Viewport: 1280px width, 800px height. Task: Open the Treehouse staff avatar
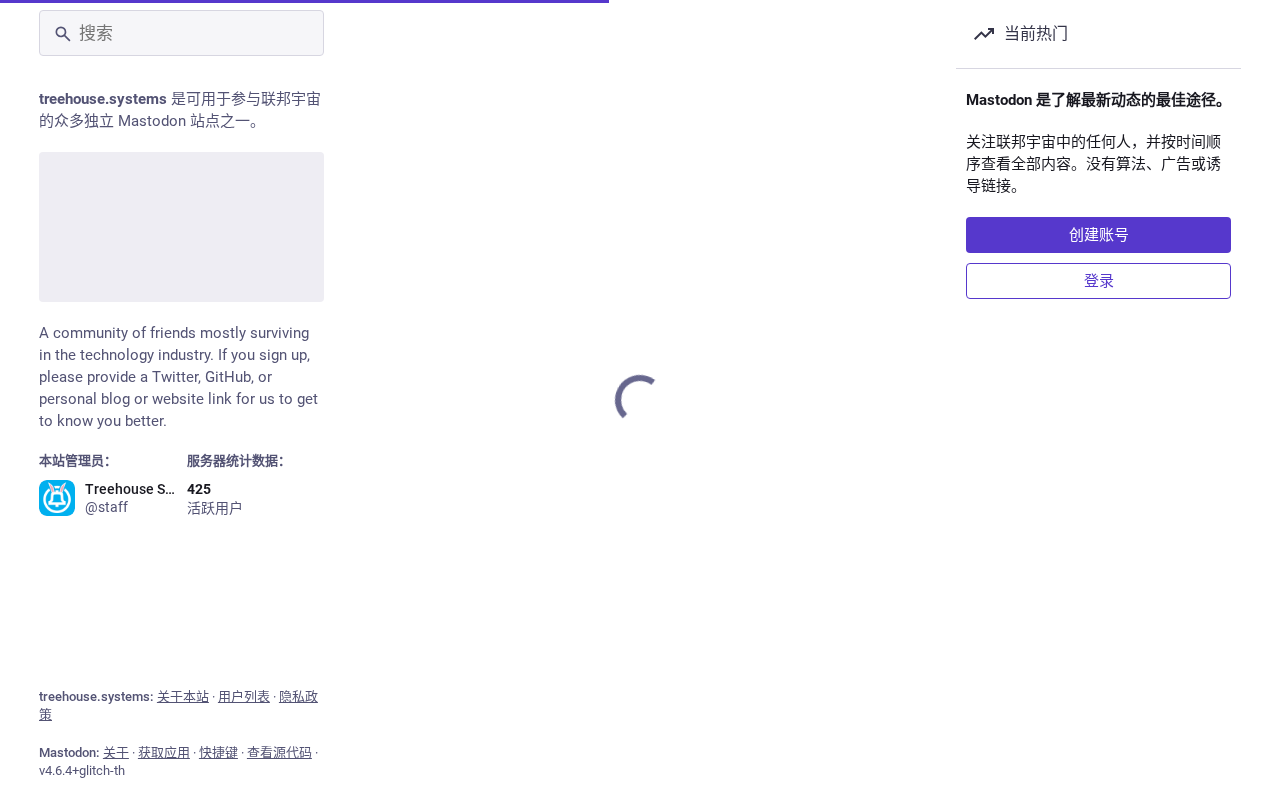(x=57, y=498)
